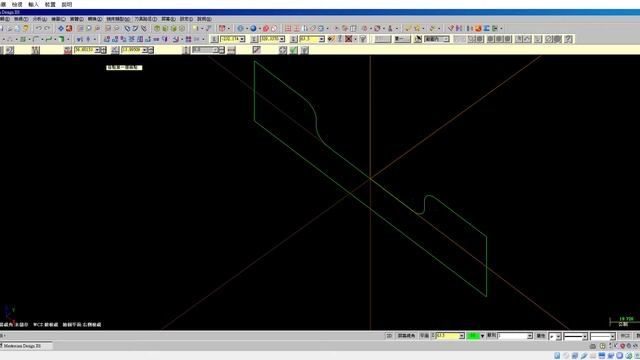Click the edit endpoint icon at ribbon bar start
The height and width of the screenshot is (360, 640).
tap(9, 50)
